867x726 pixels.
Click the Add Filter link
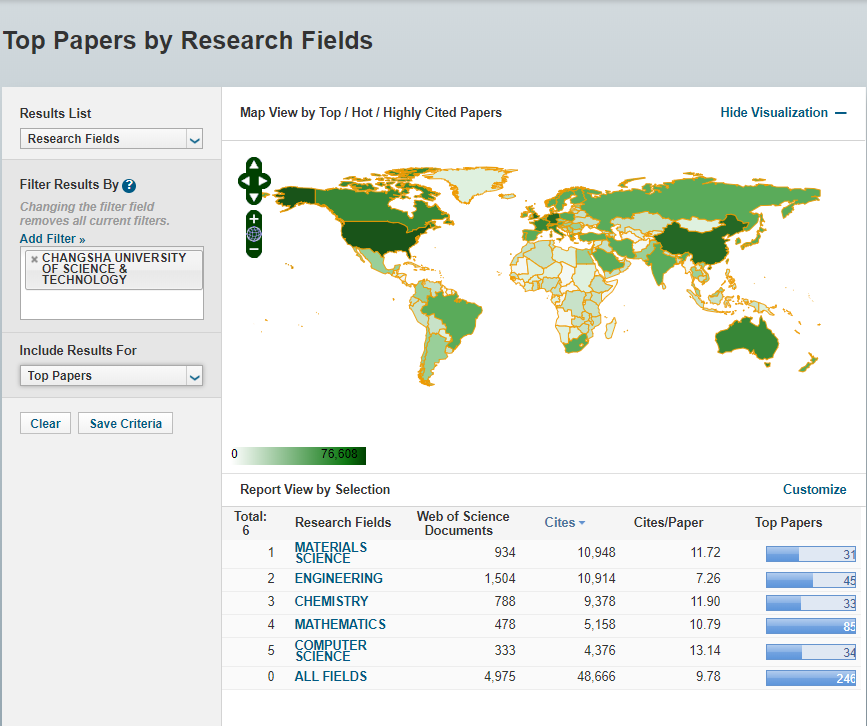[52, 239]
